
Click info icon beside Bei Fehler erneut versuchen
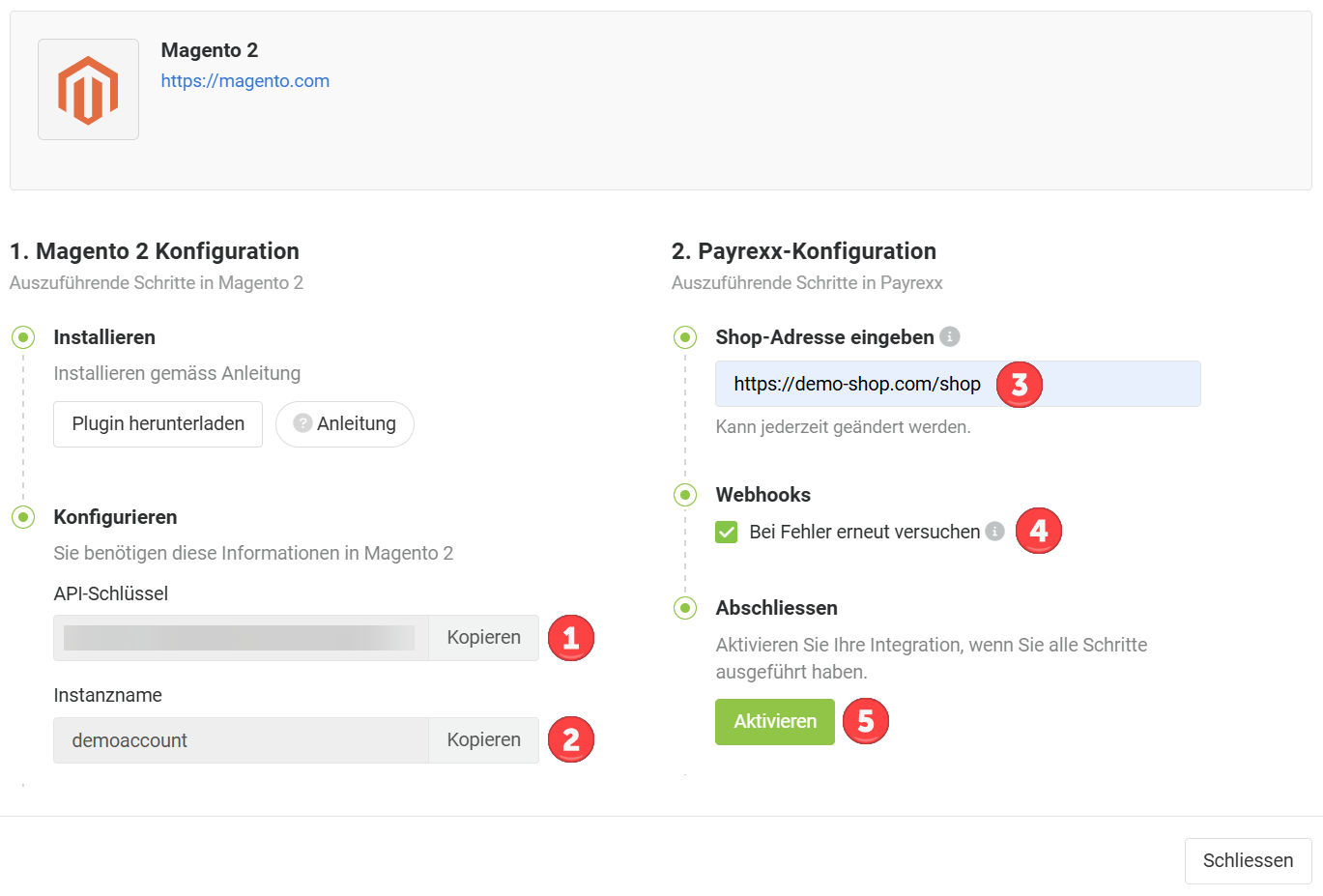click(x=994, y=531)
